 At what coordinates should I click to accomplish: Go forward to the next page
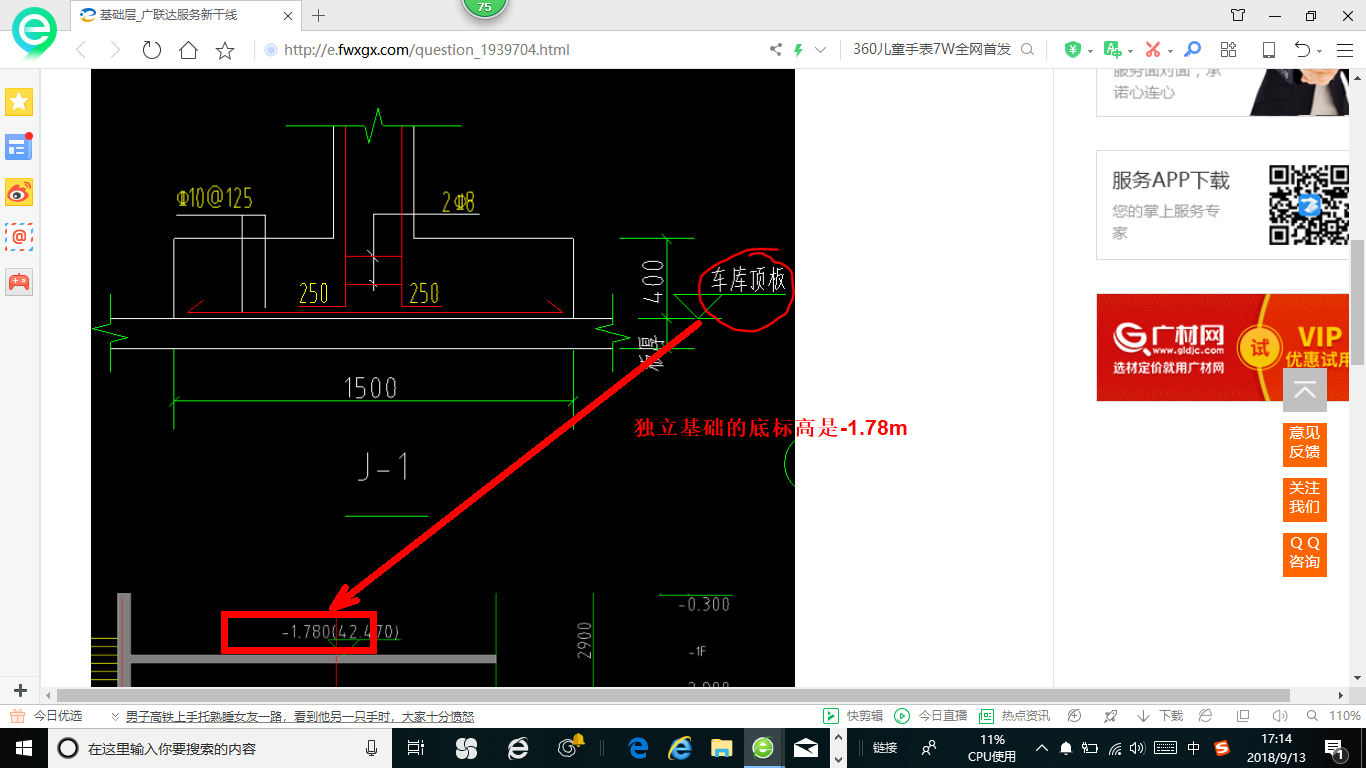coord(115,50)
